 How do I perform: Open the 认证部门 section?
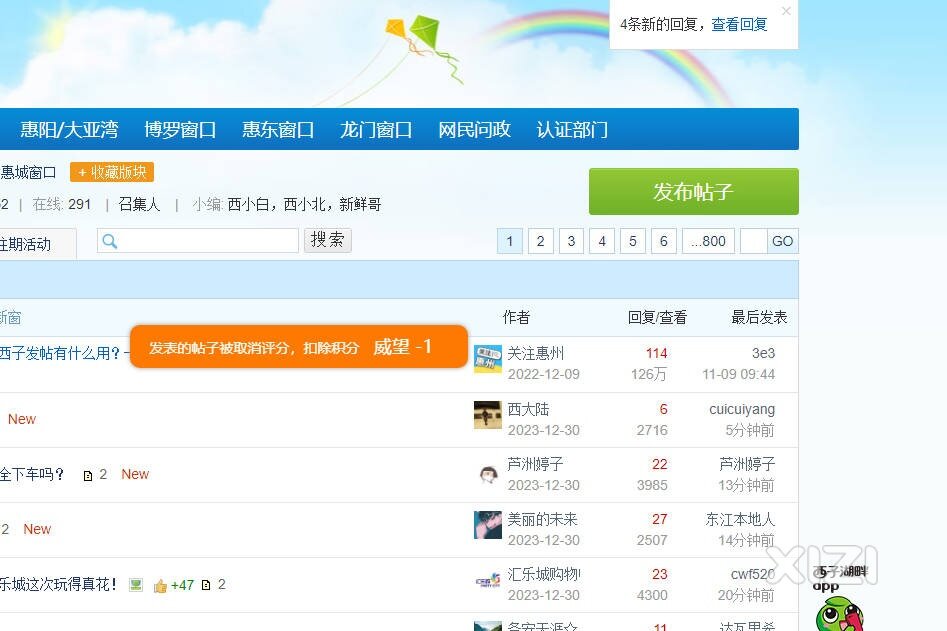click(572, 129)
